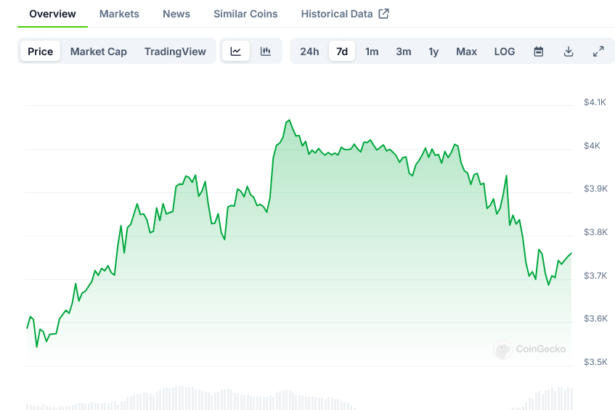Open the calendar date range picker
This screenshot has height=410, width=615.
(x=538, y=51)
